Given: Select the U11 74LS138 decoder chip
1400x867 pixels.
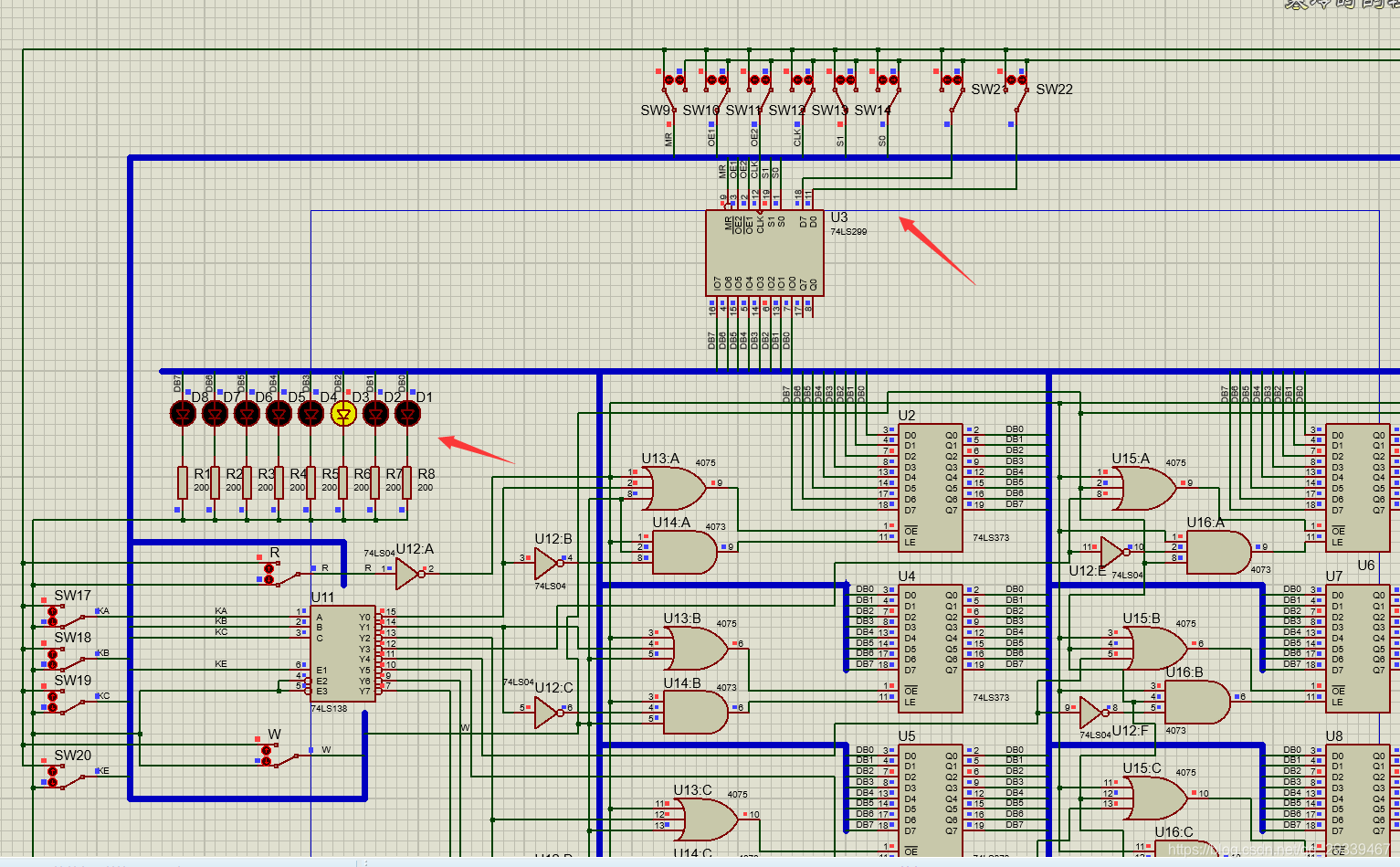Looking at the screenshot, I should 342,653.
